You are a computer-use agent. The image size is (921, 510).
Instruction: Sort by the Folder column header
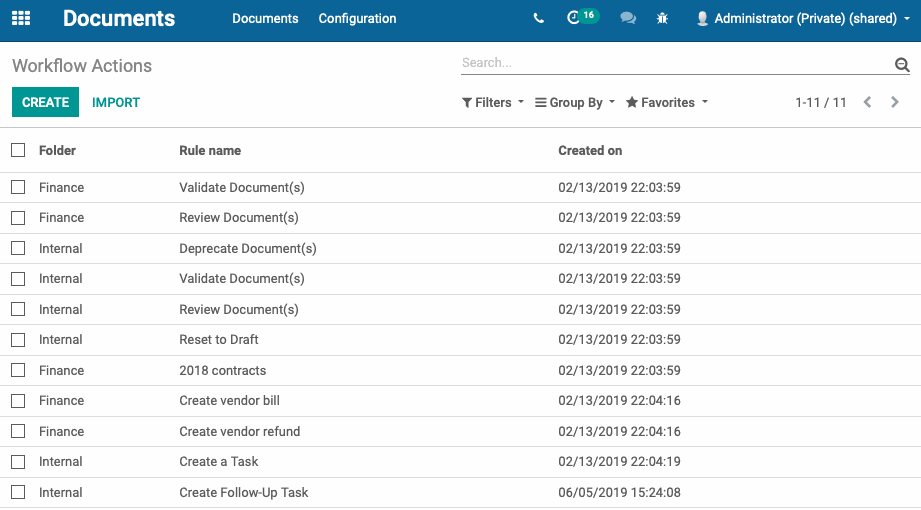click(x=57, y=150)
